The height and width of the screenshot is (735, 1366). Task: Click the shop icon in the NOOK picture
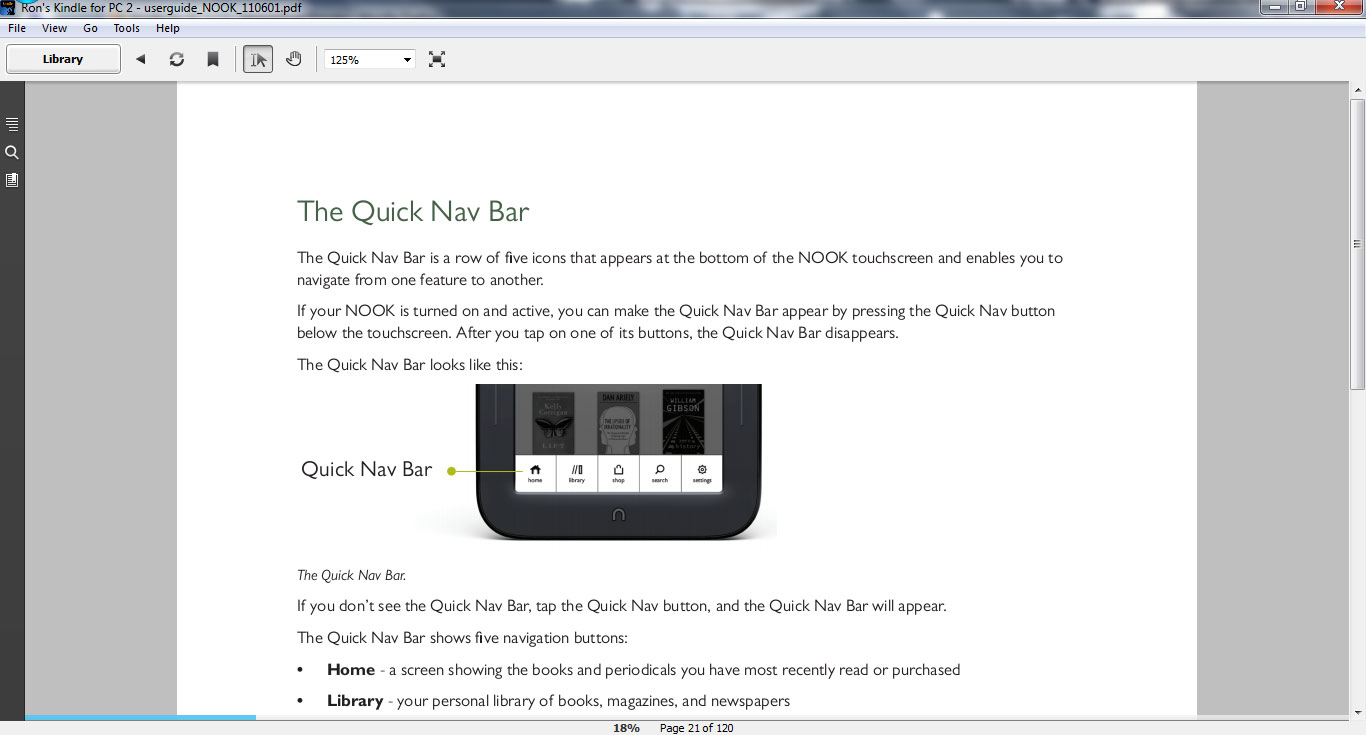click(x=618, y=472)
